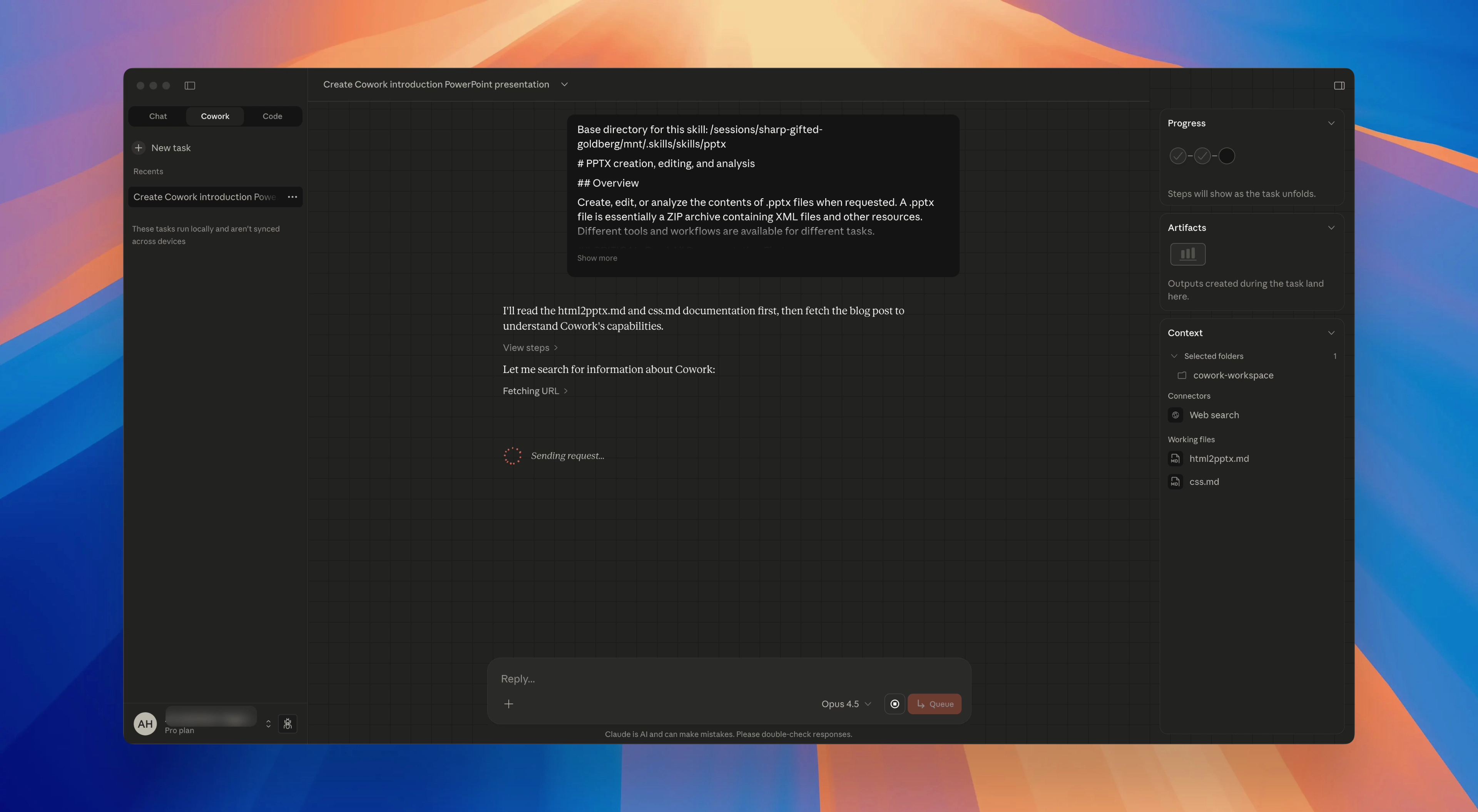Click the bug report icon
Viewport: 1478px width, 812px height.
288,723
